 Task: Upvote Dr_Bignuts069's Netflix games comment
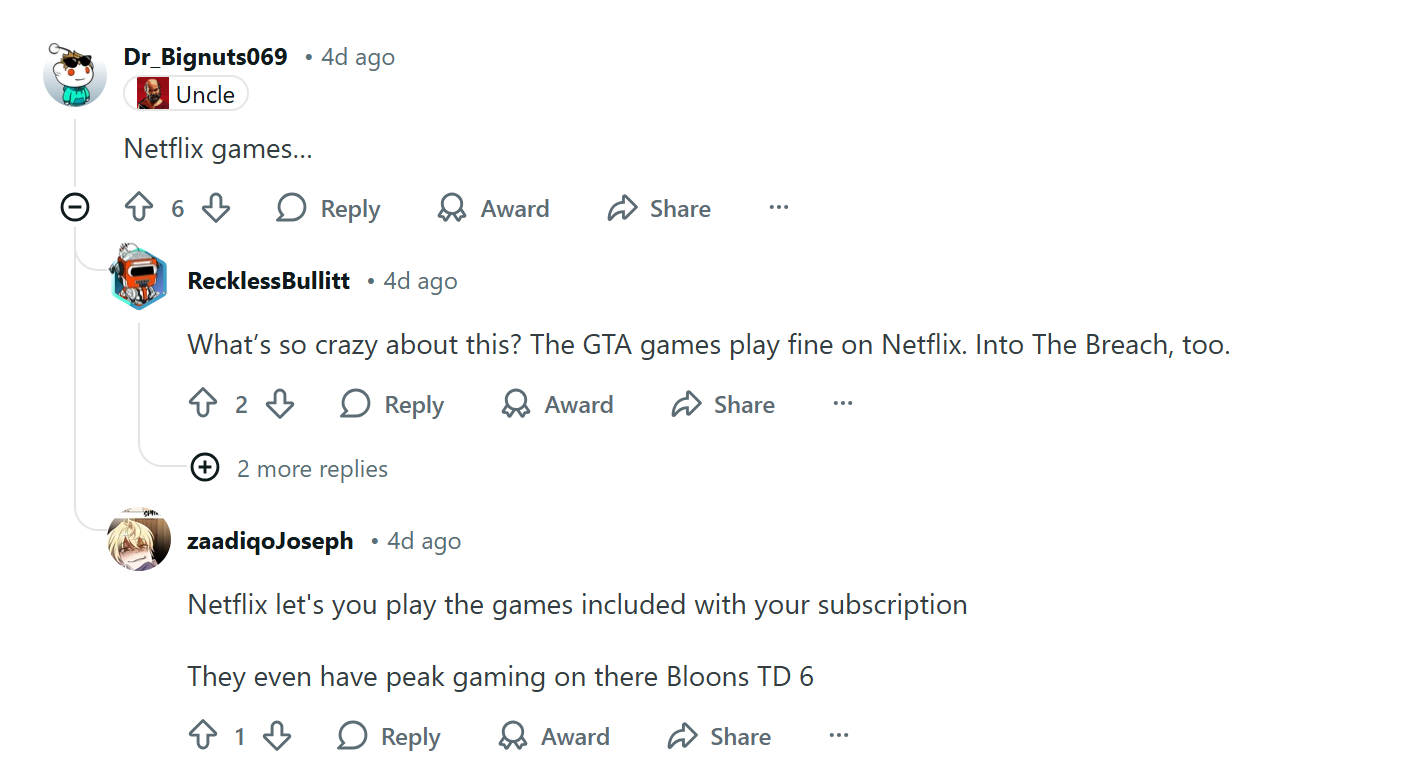click(x=139, y=208)
